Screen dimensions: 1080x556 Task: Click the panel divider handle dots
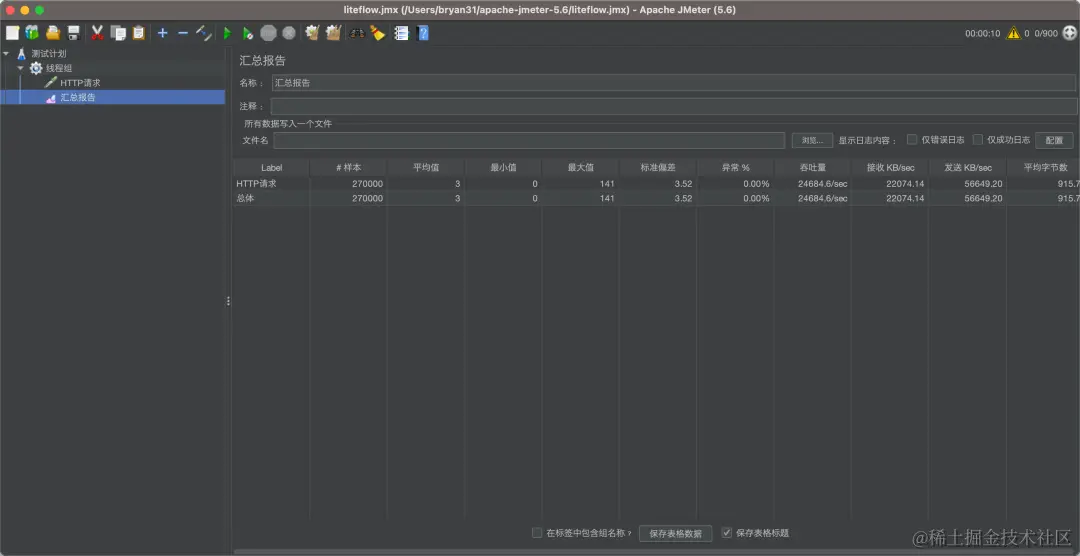coord(228,301)
